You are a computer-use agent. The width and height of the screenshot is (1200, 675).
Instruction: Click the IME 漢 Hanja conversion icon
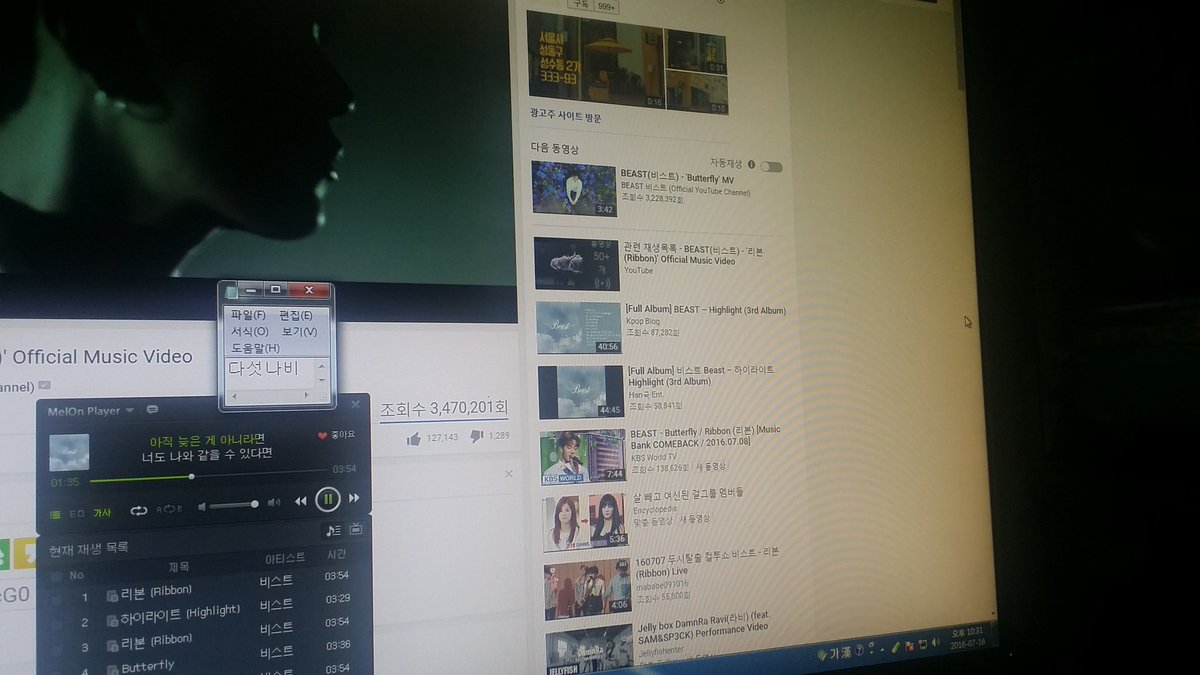pyautogui.click(x=848, y=652)
